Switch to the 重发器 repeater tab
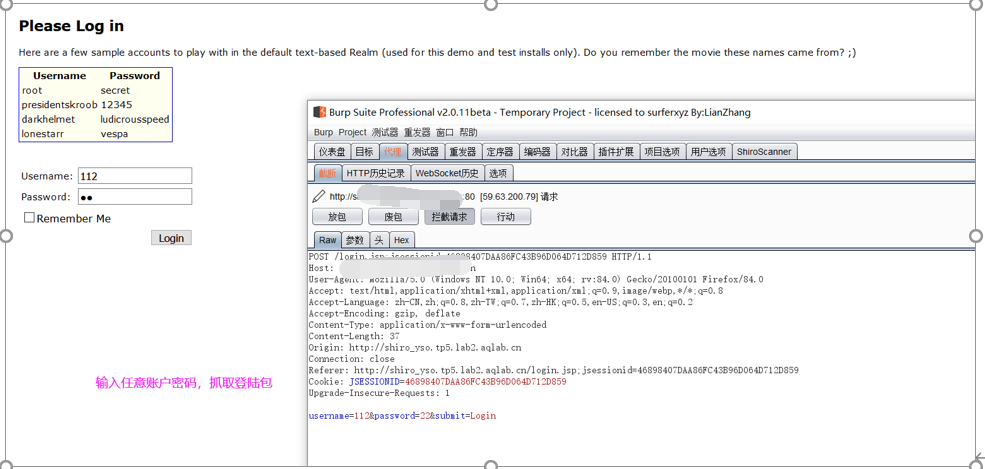The height and width of the screenshot is (469, 985). point(462,152)
